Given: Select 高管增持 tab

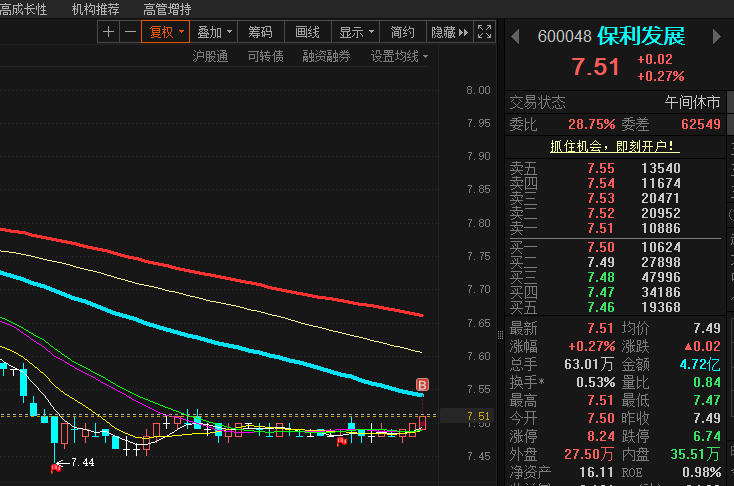Looking at the screenshot, I should tap(167, 9).
